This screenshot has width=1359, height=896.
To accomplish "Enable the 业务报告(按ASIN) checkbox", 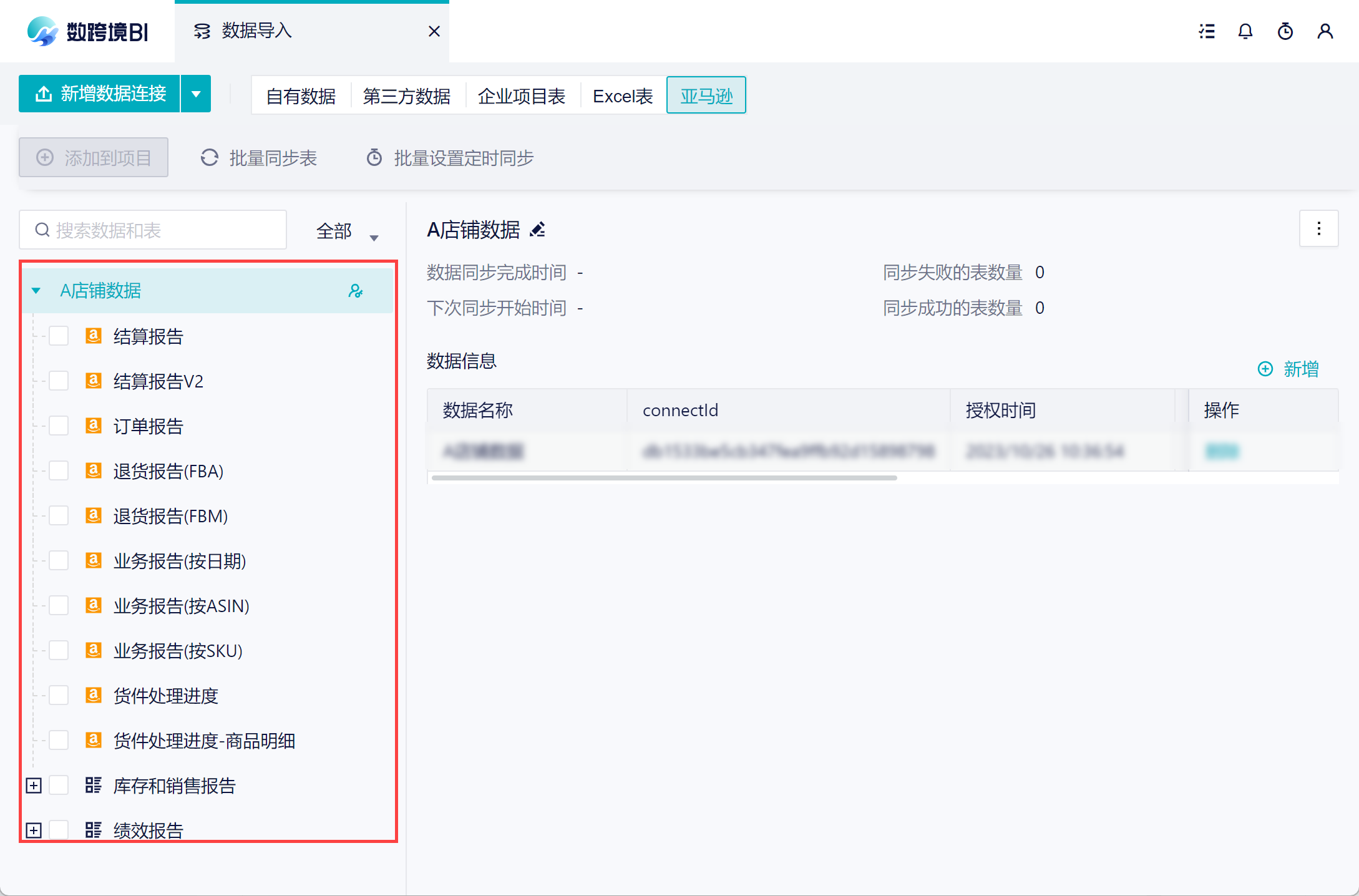I will 59,606.
